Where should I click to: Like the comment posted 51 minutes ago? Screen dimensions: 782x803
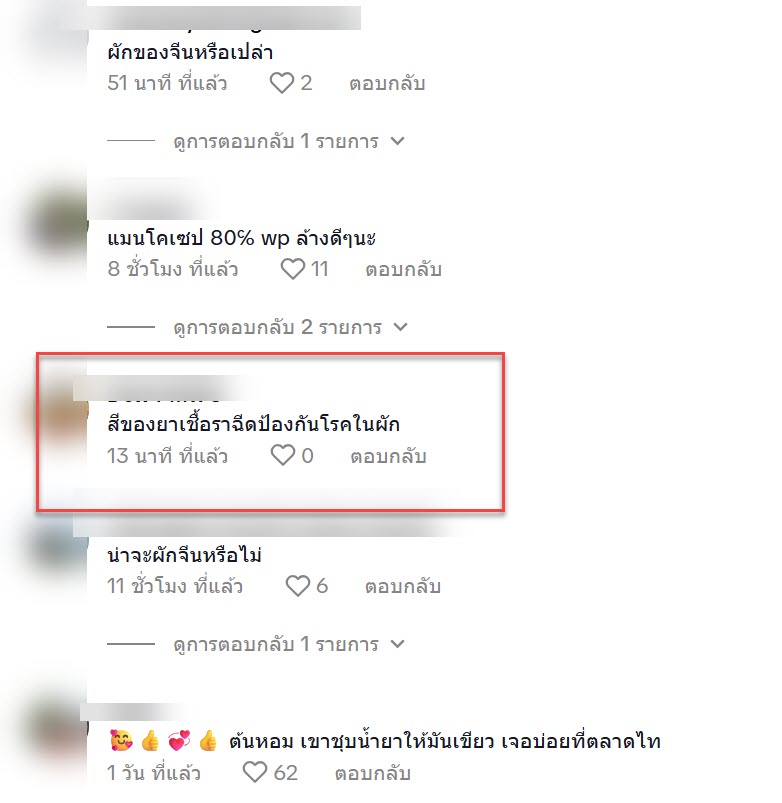click(x=282, y=83)
